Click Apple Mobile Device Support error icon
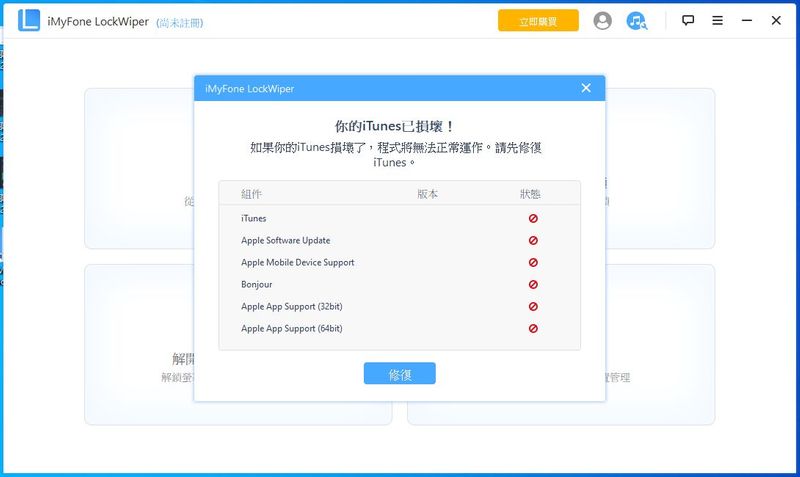The height and width of the screenshot is (477, 800). pos(533,262)
